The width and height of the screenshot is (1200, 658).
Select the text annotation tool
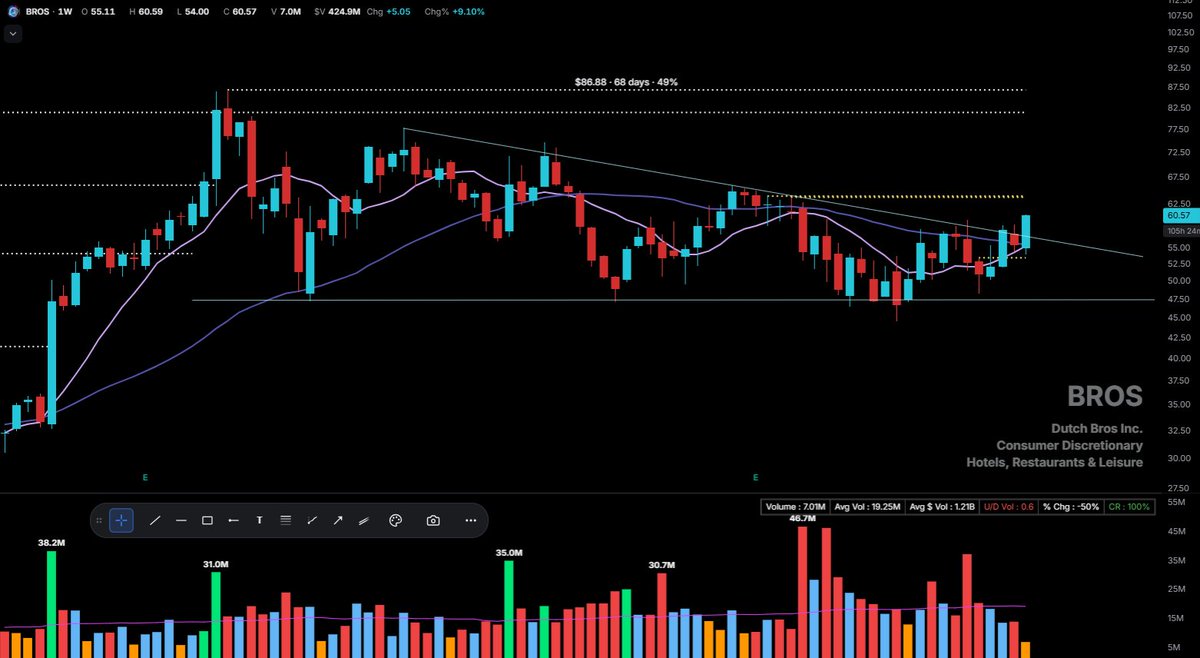(x=259, y=520)
